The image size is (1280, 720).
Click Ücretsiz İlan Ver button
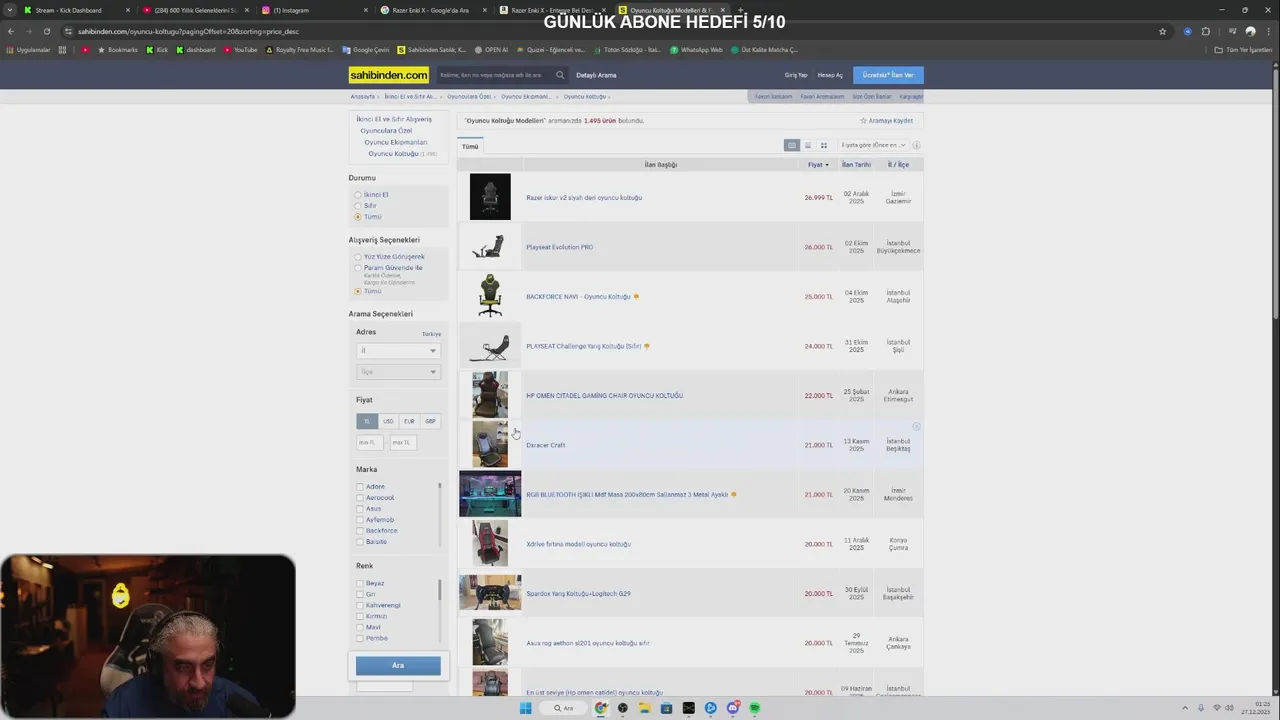[x=888, y=75]
